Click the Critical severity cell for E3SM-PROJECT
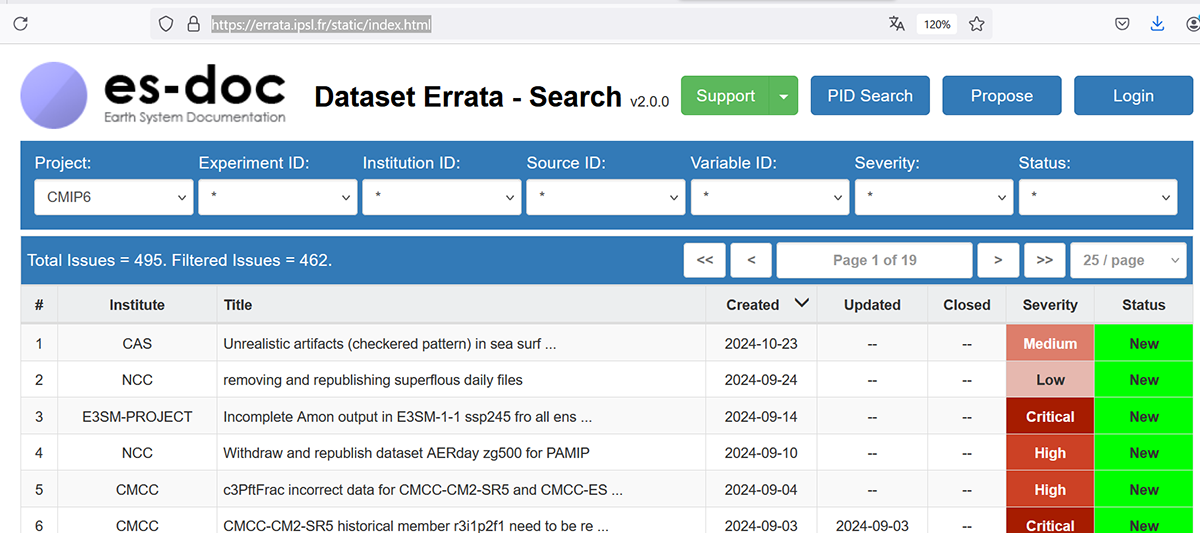The width and height of the screenshot is (1200, 533). tap(1050, 417)
